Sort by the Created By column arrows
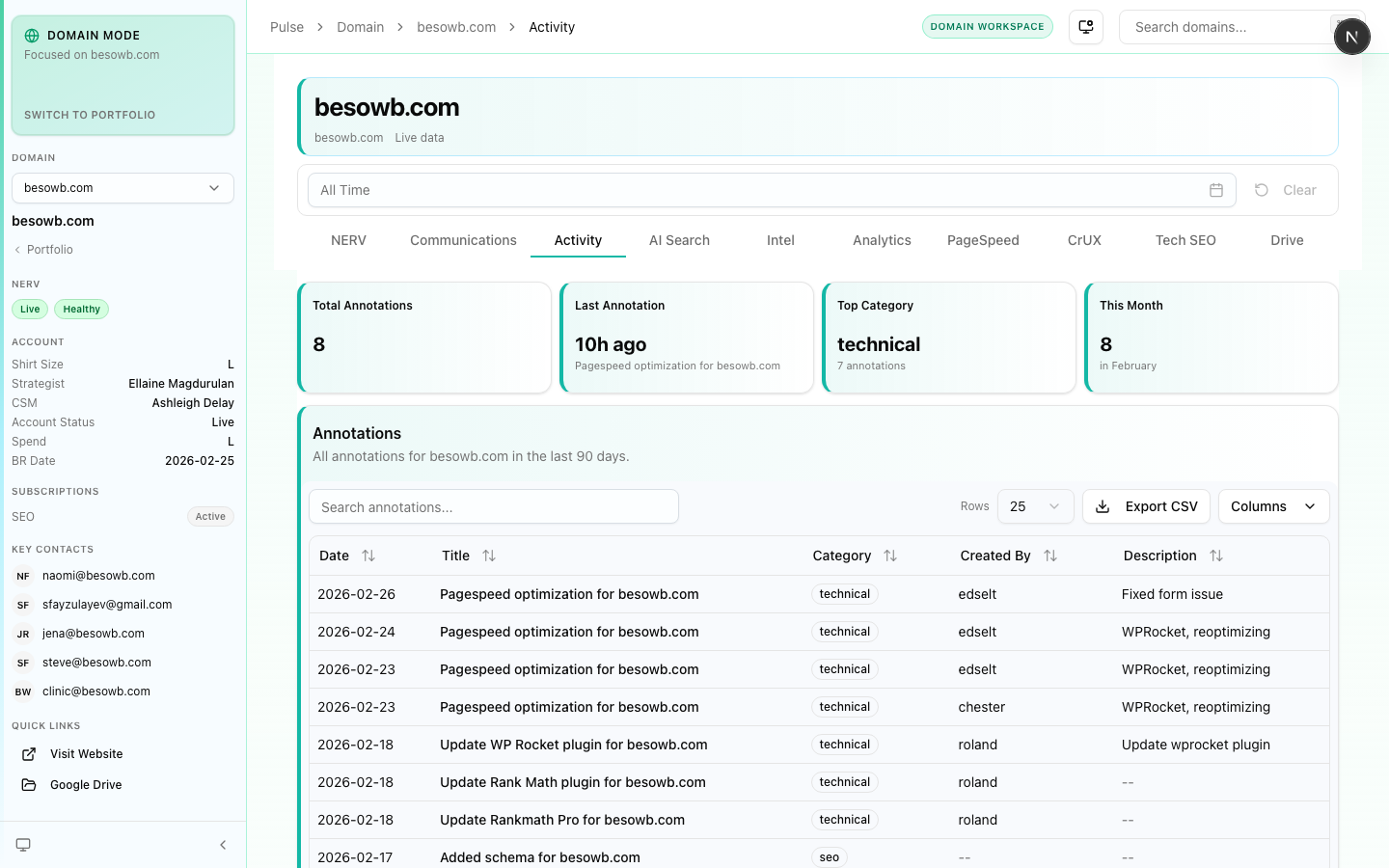1389x868 pixels. click(1050, 556)
